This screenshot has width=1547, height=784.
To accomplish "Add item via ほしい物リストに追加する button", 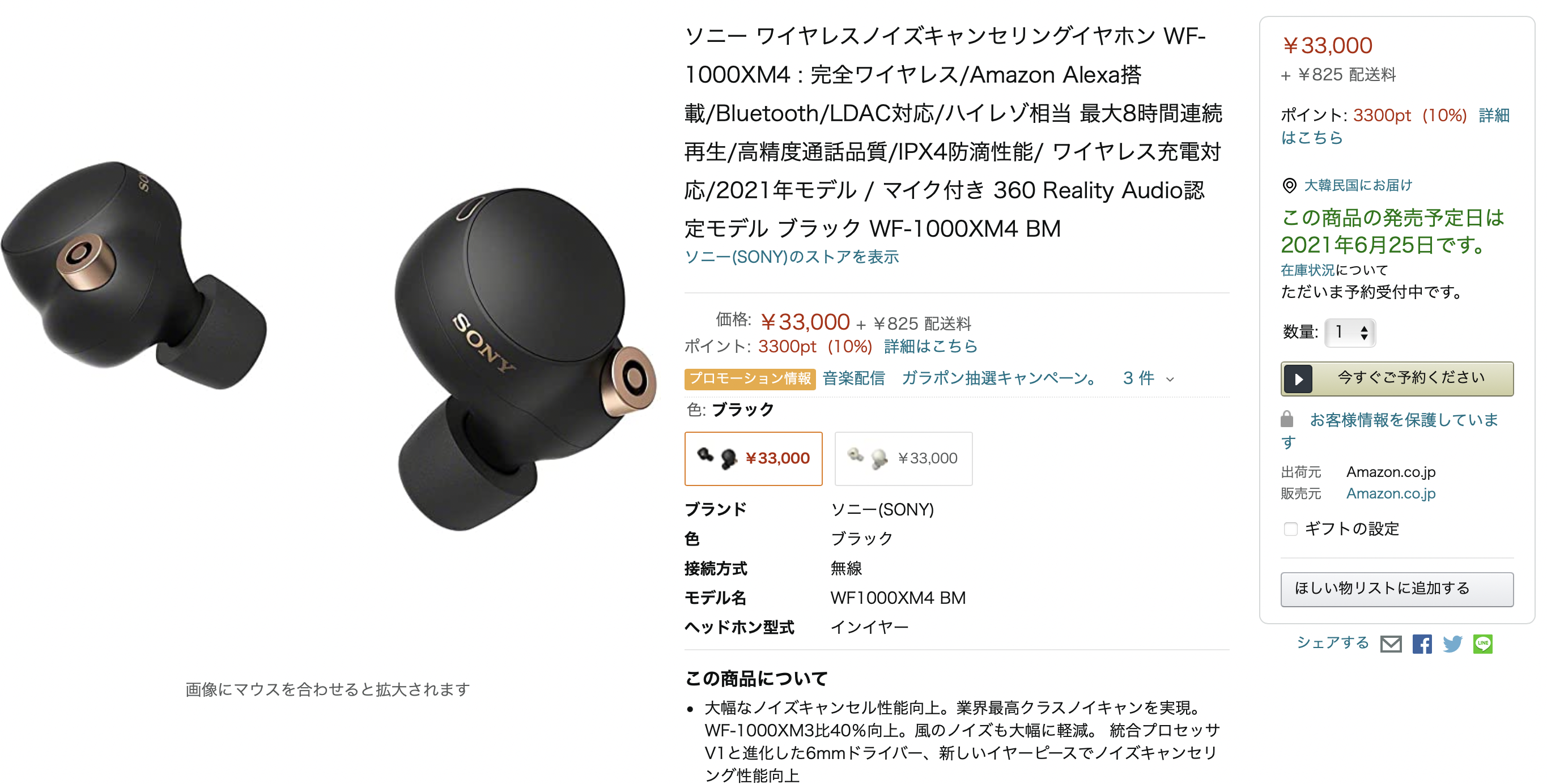I will 1397,589.
